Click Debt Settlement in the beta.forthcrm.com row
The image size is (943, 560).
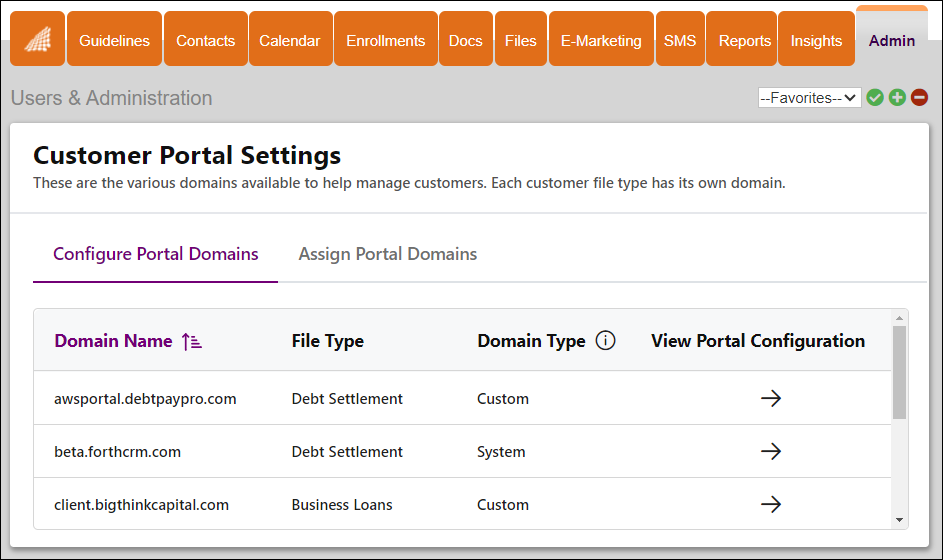[347, 452]
